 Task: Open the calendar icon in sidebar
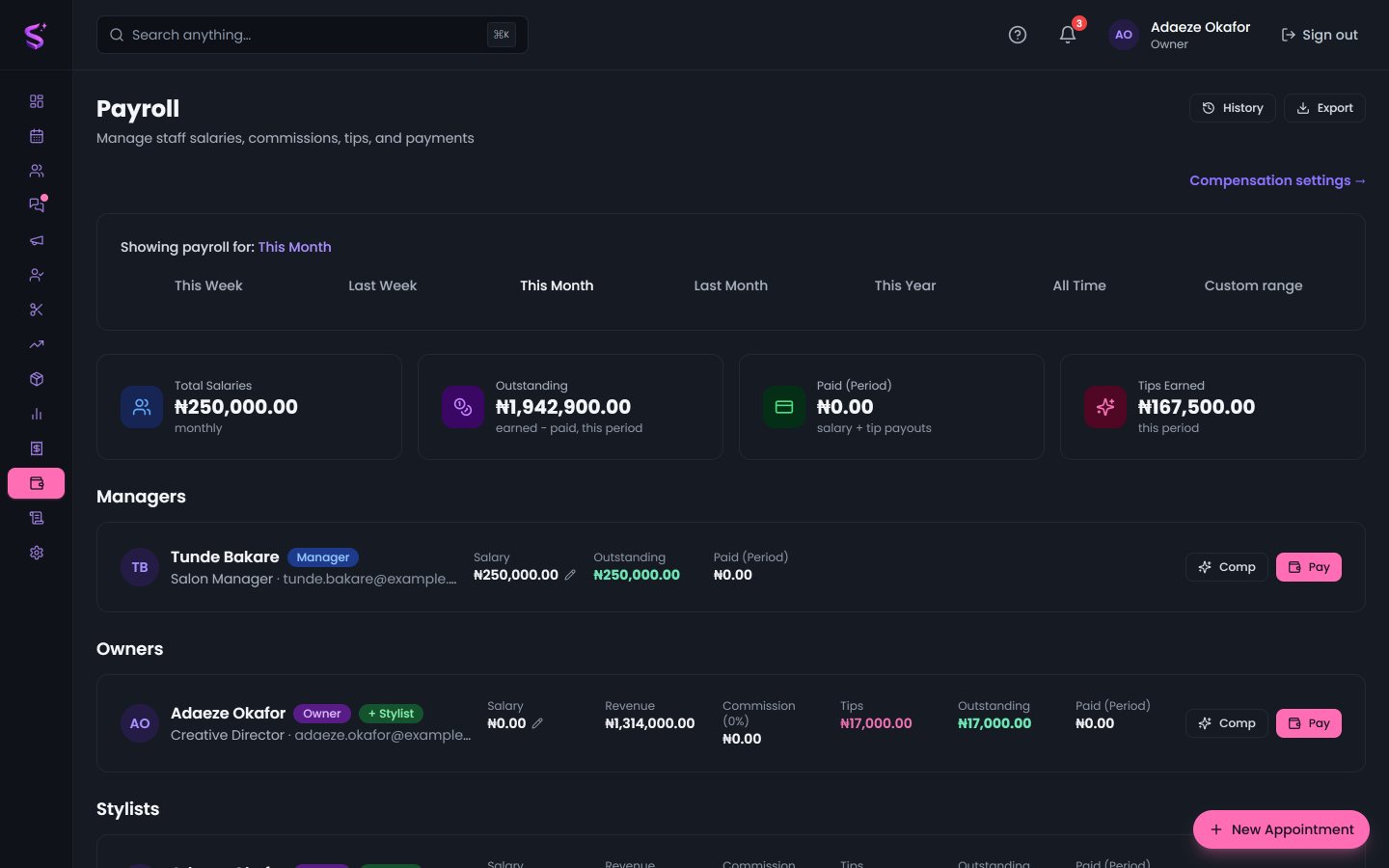(37, 136)
